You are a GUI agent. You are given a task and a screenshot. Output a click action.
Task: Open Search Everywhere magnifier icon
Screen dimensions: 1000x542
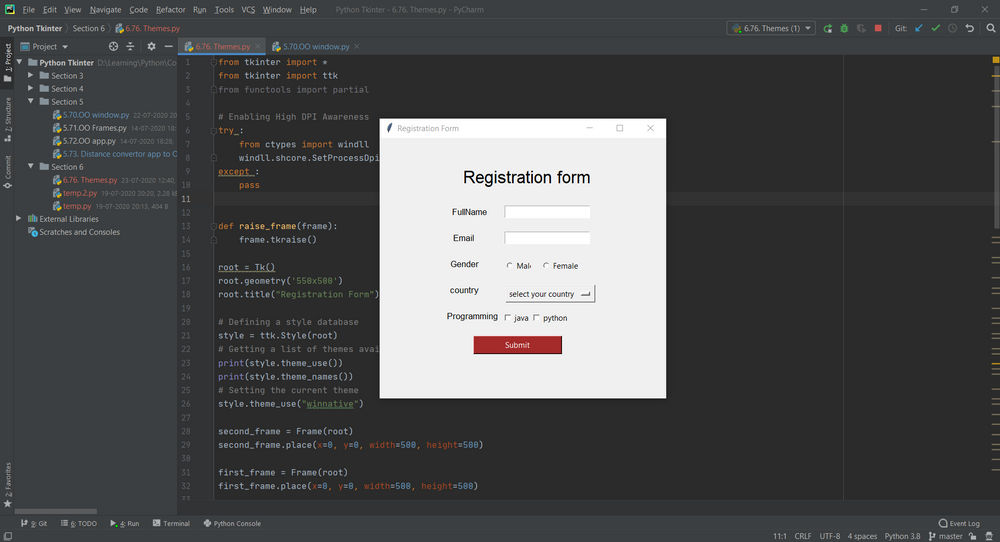coord(990,28)
